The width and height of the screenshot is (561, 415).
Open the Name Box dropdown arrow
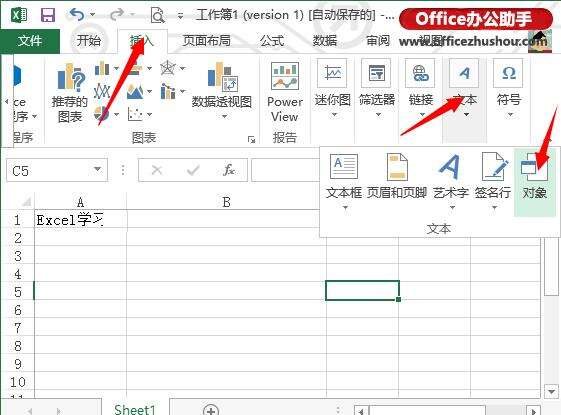97,169
